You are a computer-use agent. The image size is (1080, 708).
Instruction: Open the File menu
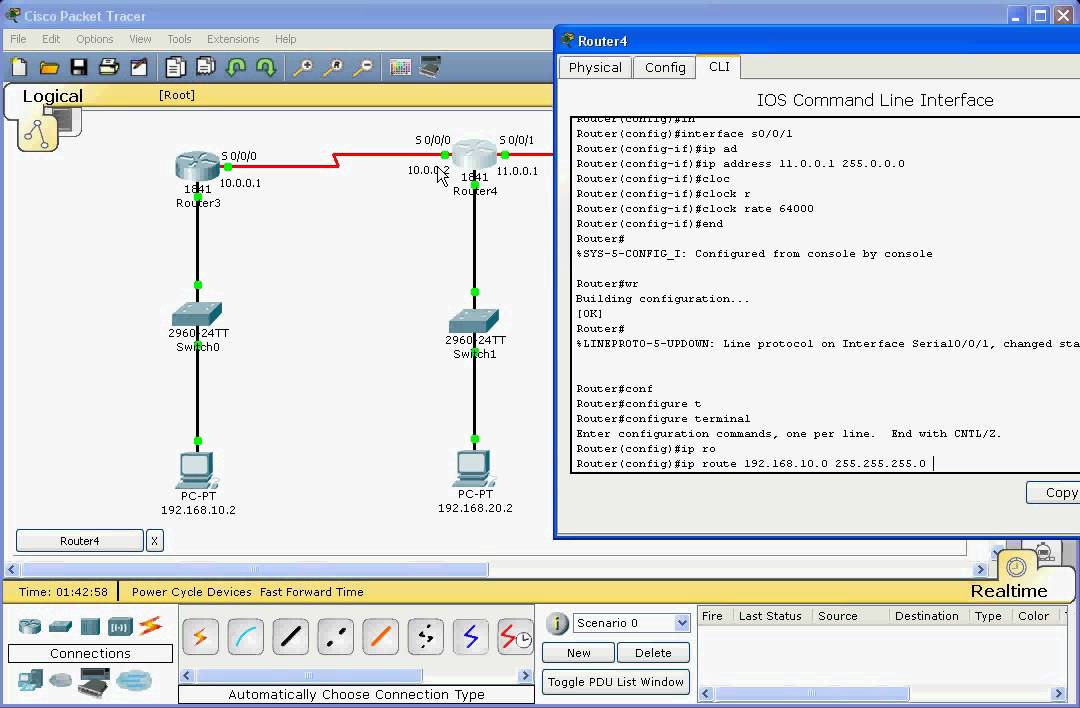coord(18,39)
